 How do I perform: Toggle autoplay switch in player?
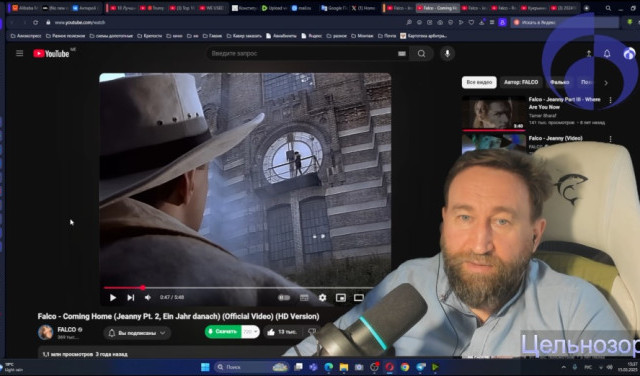[284, 298]
